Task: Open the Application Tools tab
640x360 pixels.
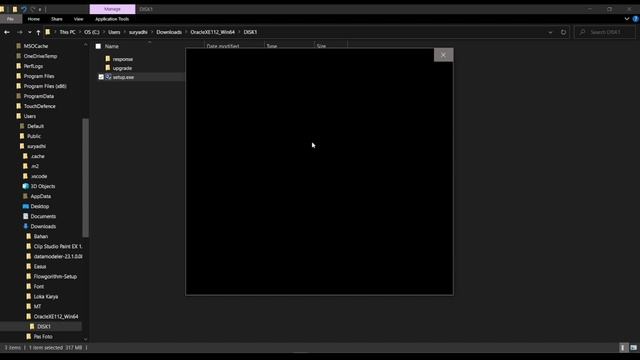Action: point(112,19)
